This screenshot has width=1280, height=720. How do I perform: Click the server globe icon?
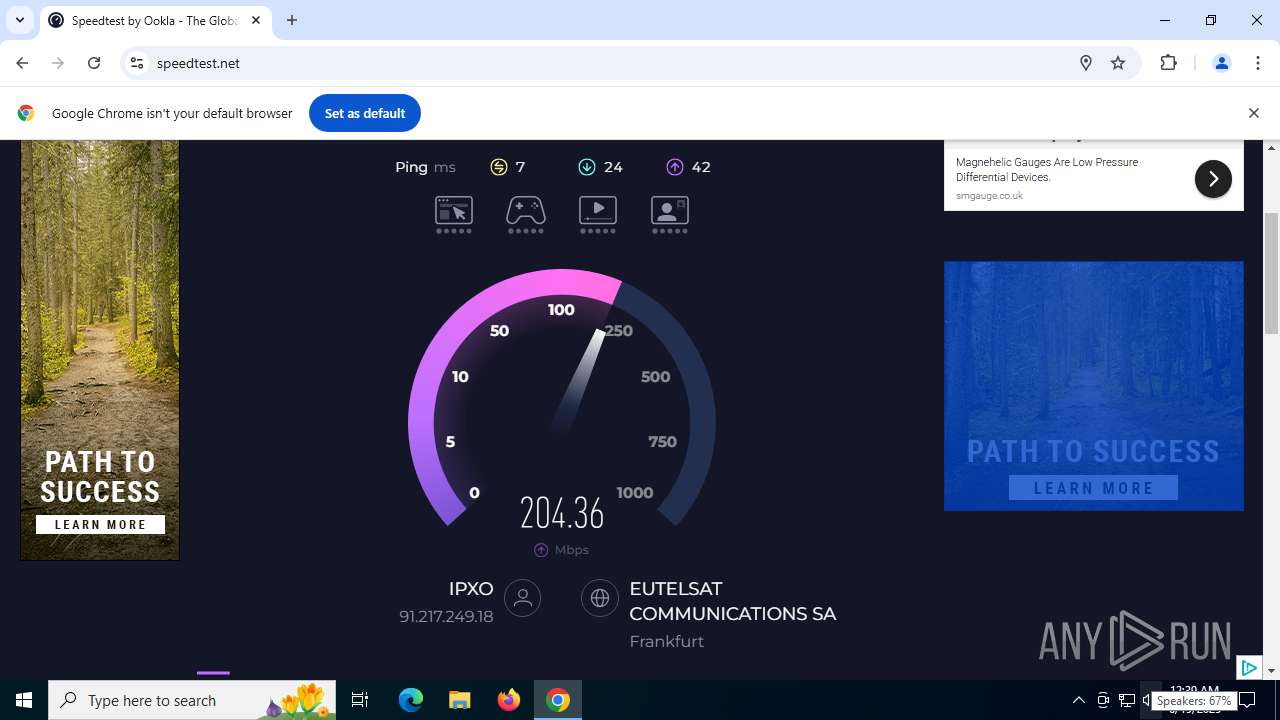(600, 598)
